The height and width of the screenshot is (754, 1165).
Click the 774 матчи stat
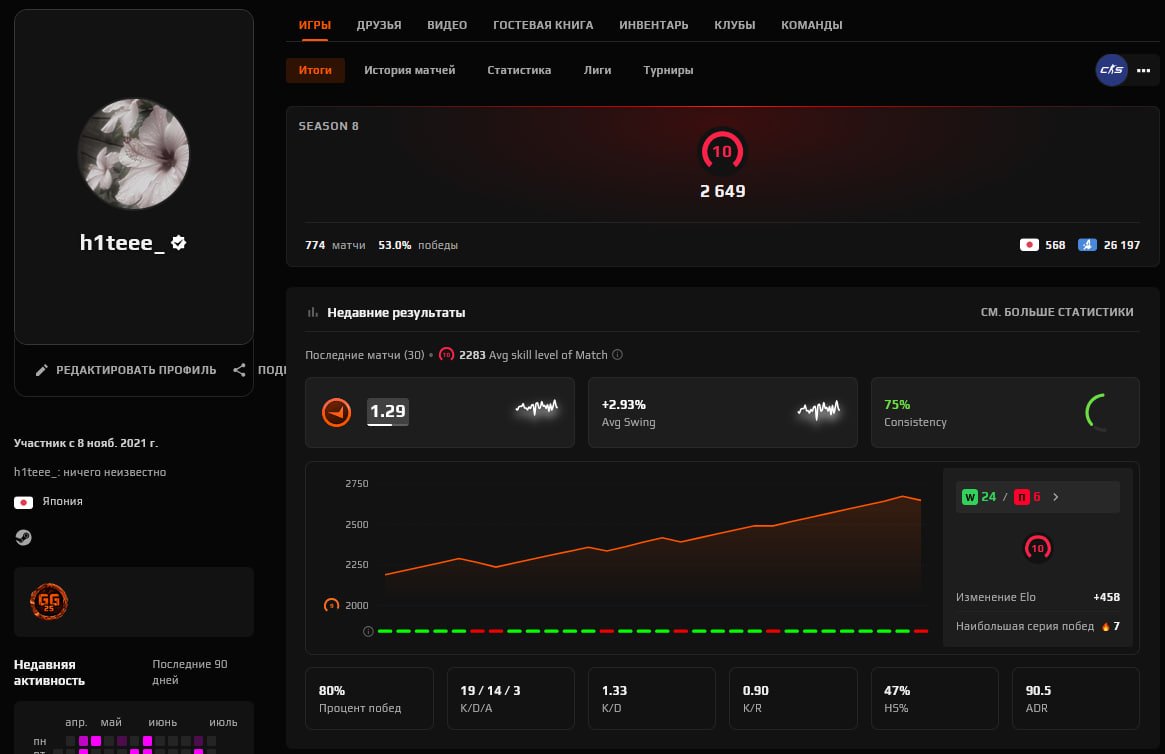335,245
